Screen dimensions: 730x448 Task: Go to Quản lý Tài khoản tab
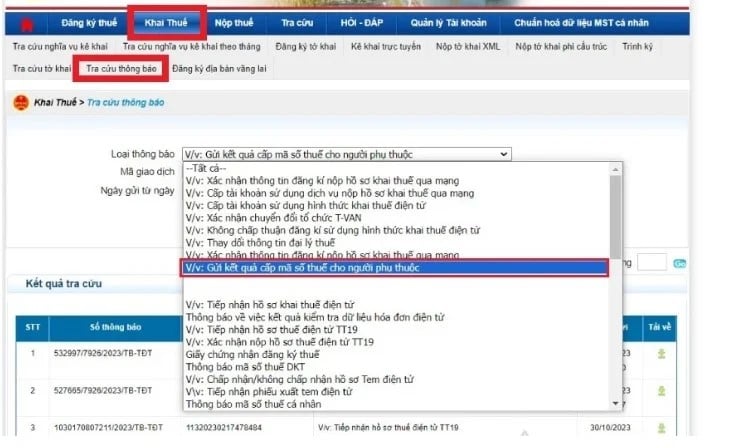(448, 23)
